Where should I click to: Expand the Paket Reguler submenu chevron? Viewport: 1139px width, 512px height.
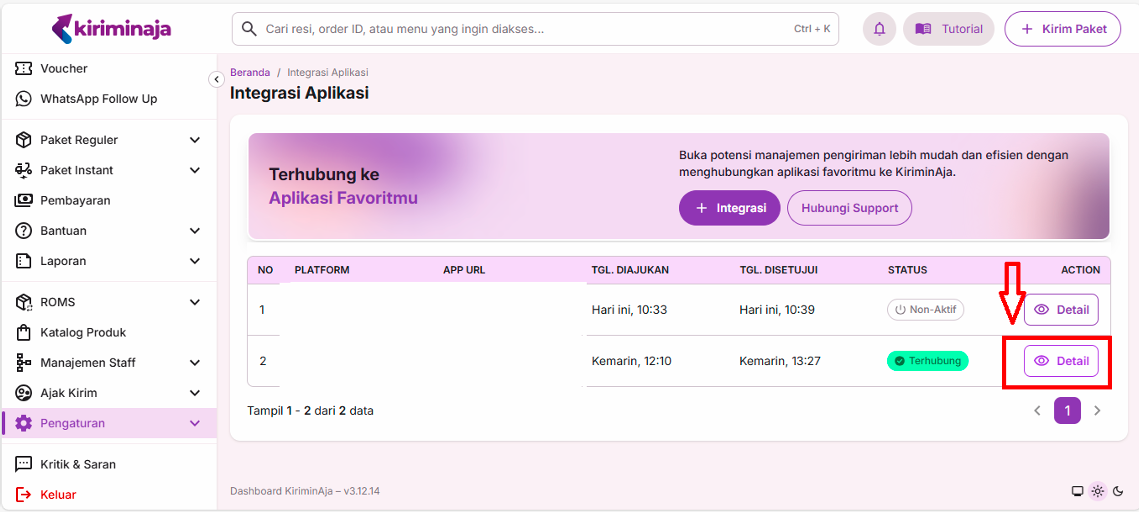194,140
